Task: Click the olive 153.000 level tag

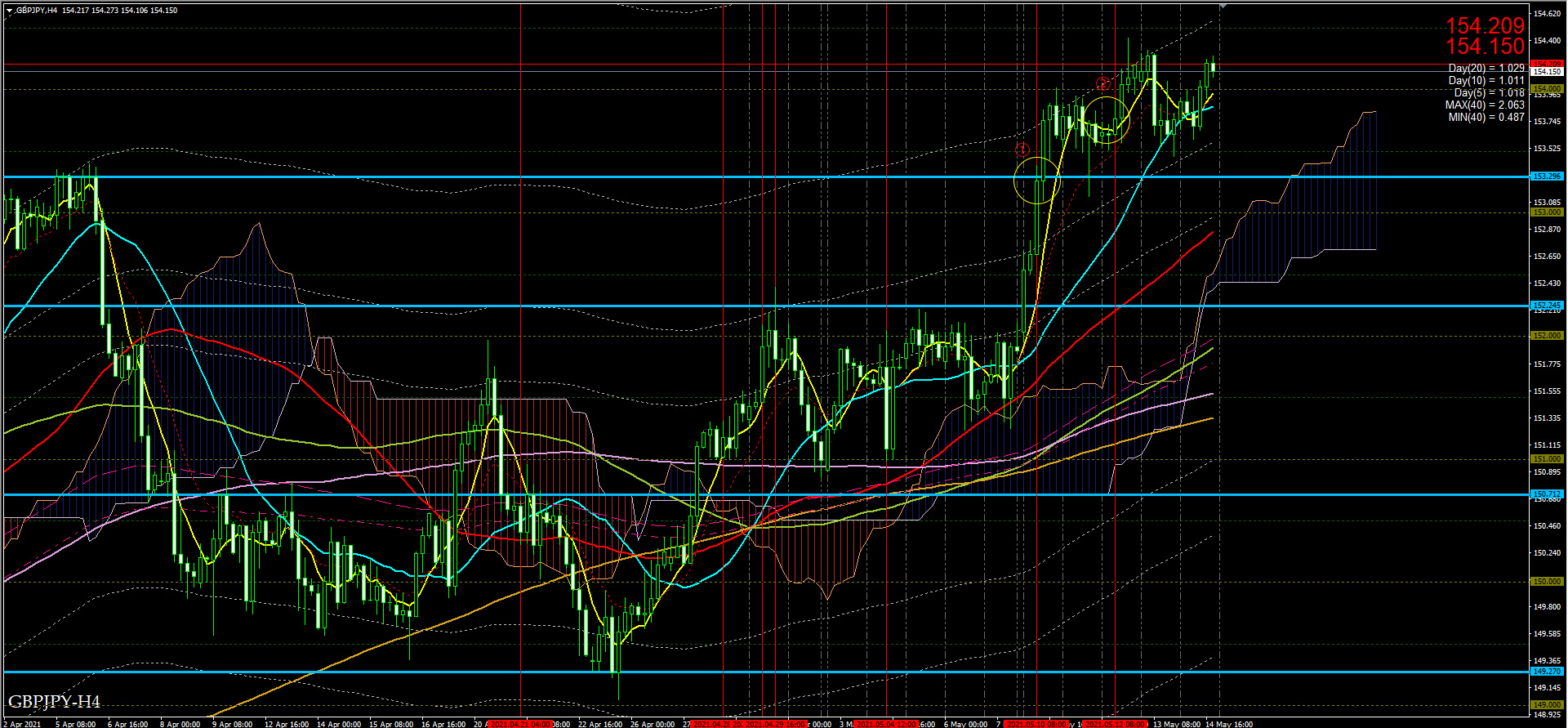Action: click(x=1547, y=212)
